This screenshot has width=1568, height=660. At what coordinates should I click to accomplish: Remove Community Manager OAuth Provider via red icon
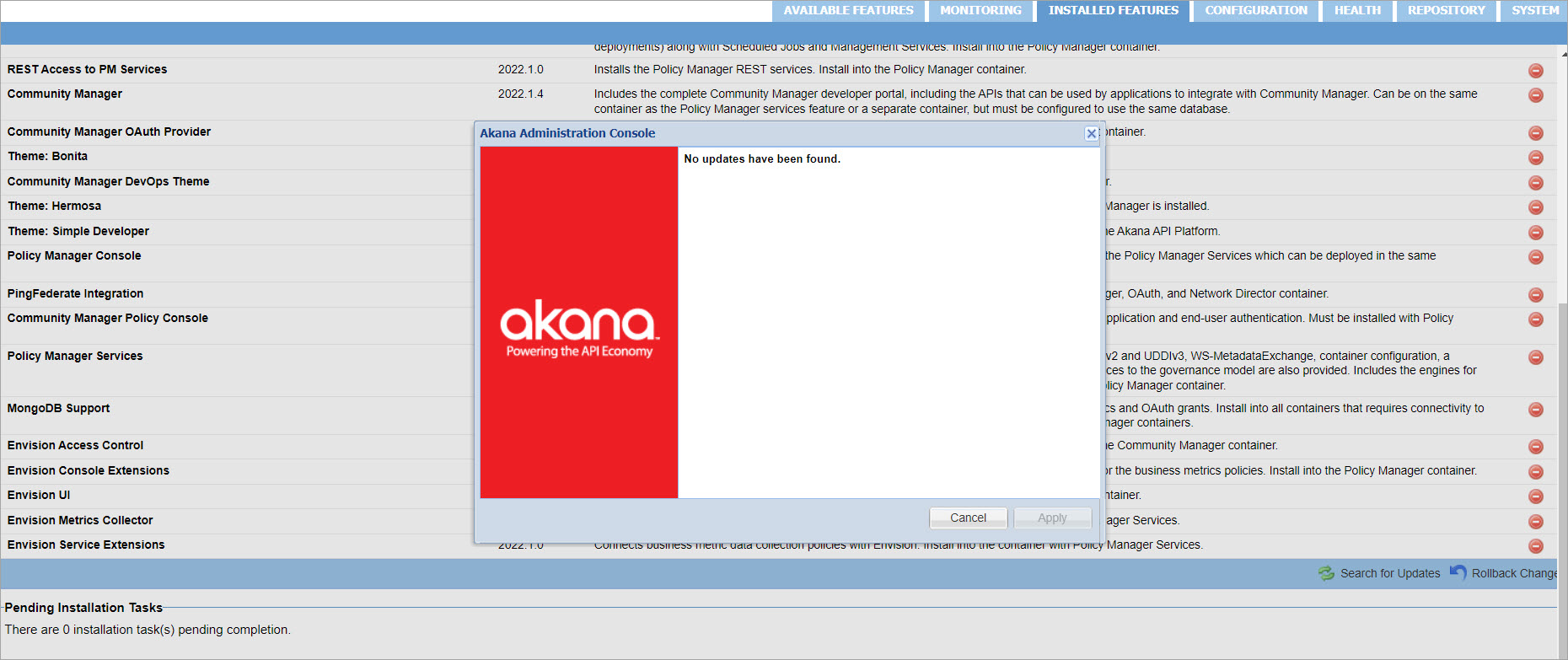tap(1536, 133)
